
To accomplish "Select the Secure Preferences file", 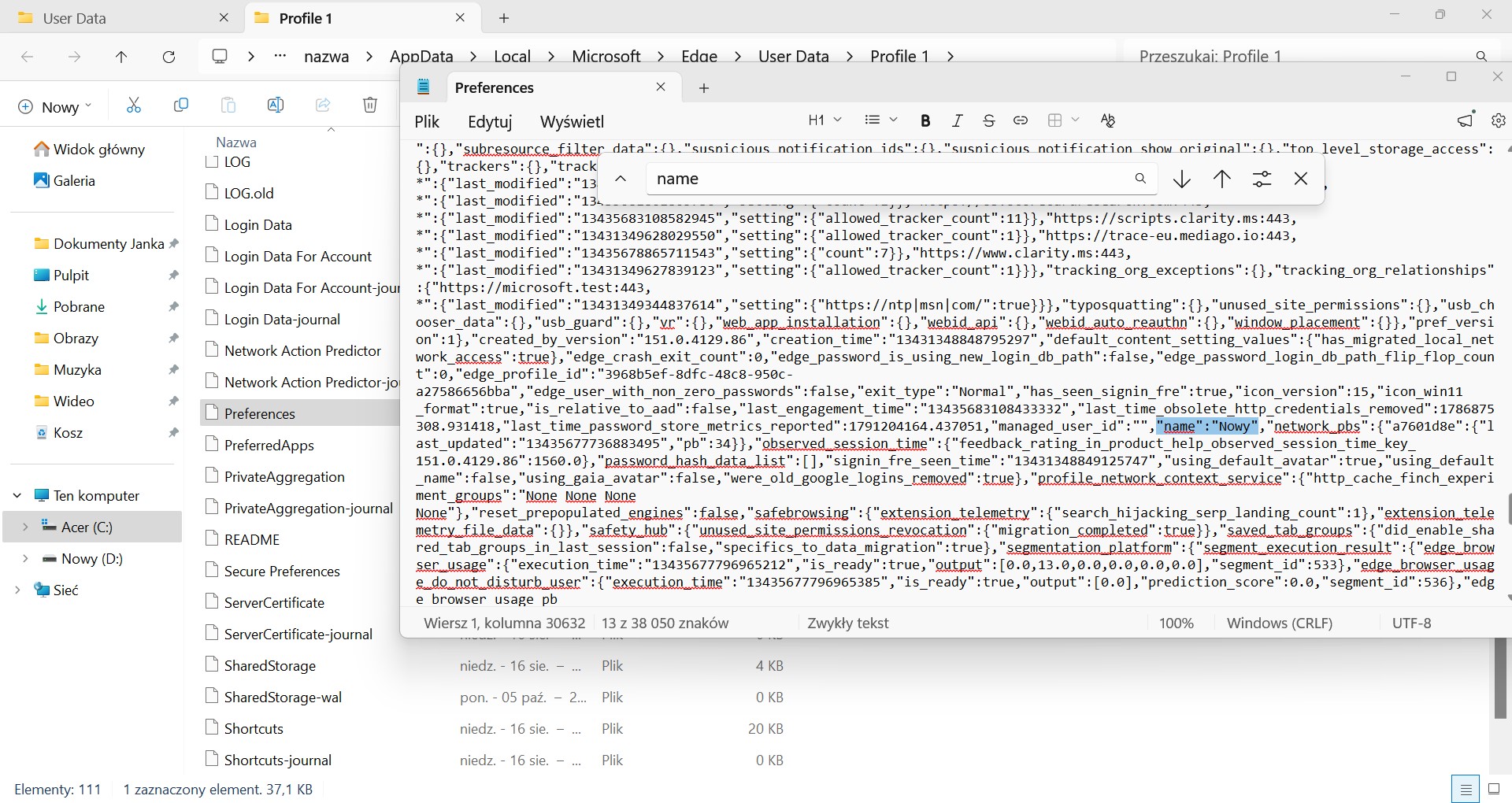I will click(x=282, y=572).
